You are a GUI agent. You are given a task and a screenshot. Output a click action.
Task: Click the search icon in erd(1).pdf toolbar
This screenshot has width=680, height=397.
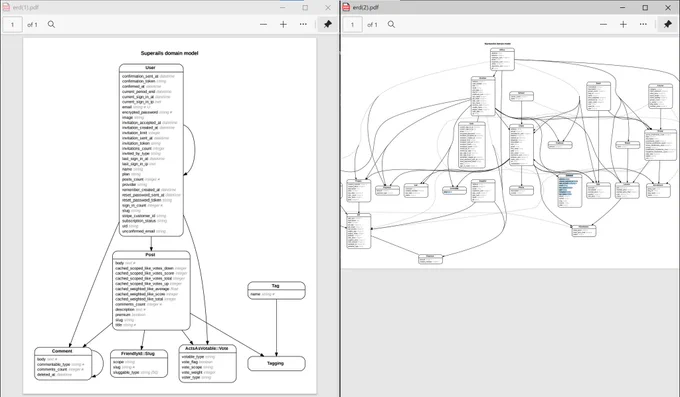pos(51,24)
